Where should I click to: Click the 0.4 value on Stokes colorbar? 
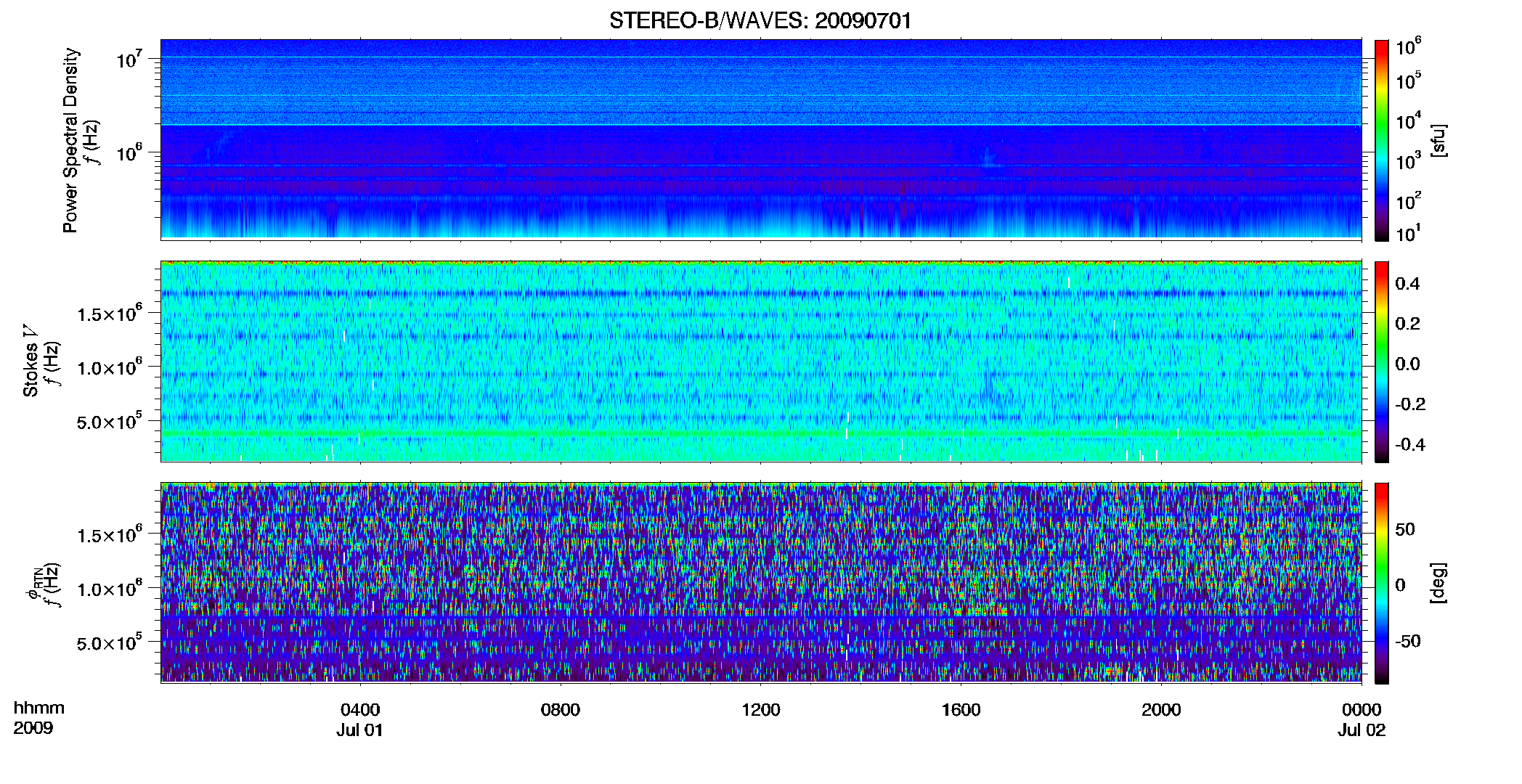1407,284
